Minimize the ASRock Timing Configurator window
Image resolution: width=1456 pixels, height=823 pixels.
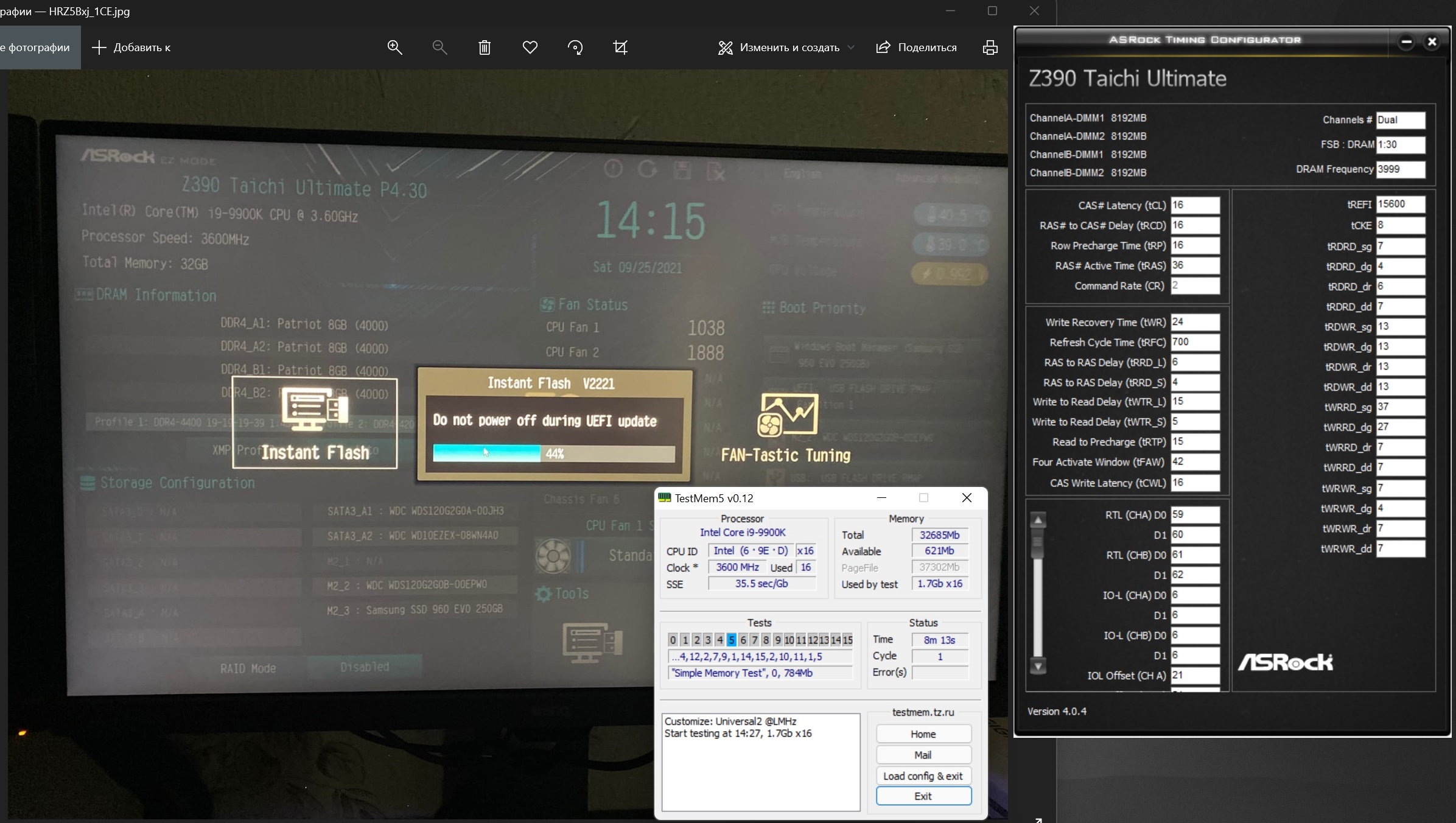click(x=1406, y=42)
